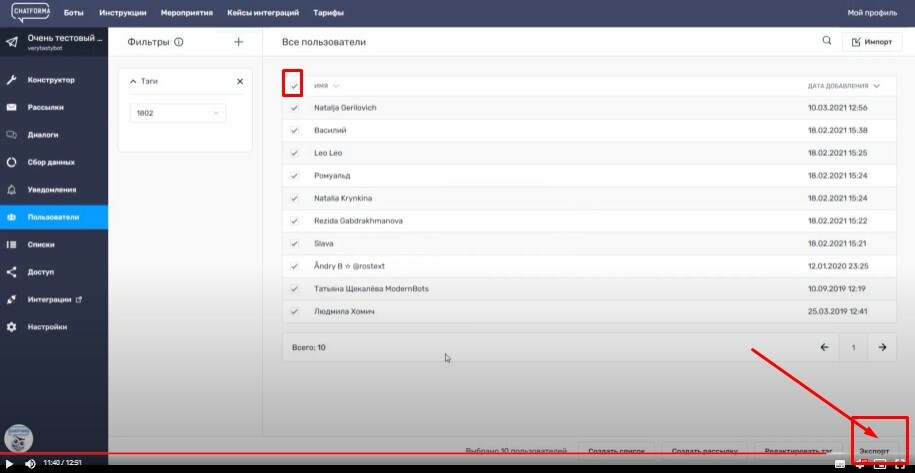Click the Интеграции plug icon
Viewport: 915px width, 473px height.
pyautogui.click(x=12, y=299)
